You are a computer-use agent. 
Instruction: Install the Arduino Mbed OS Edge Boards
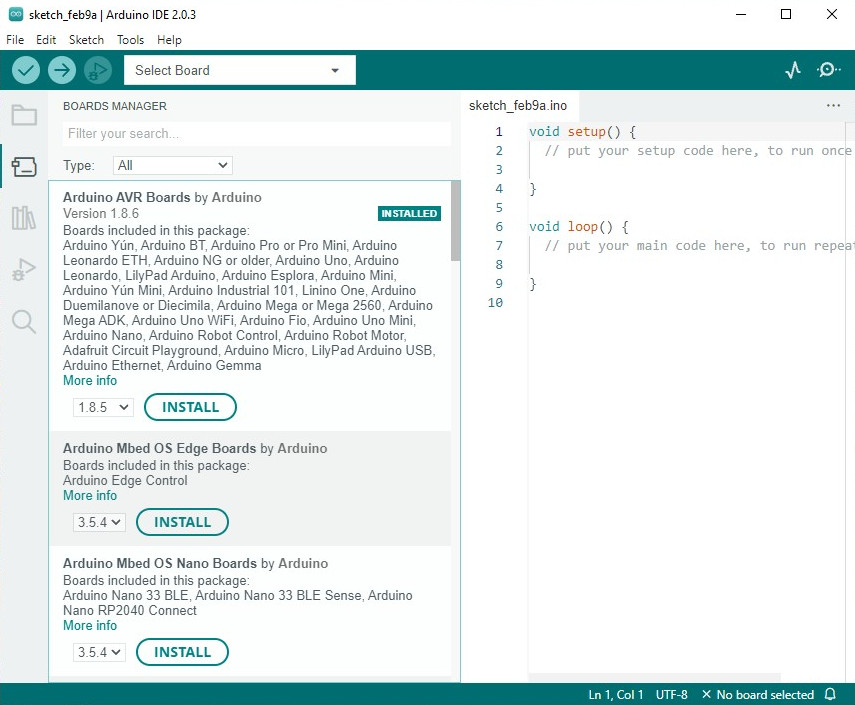(182, 522)
